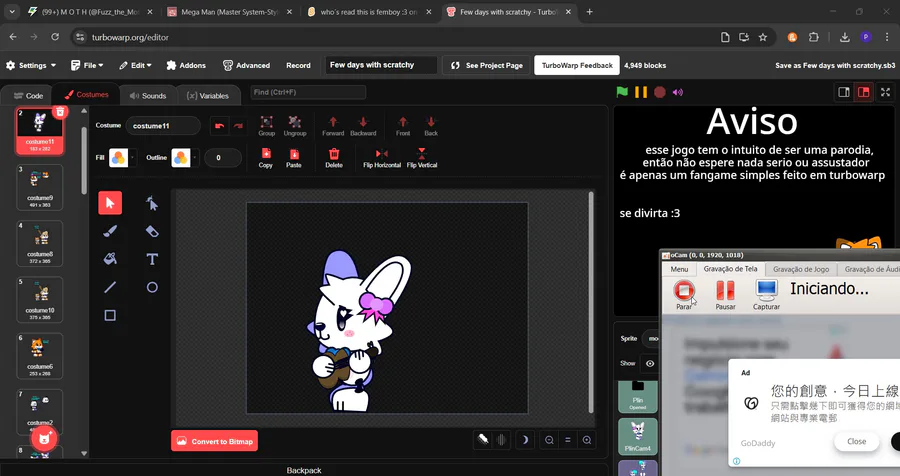Click the outline width field
This screenshot has height=476, width=900.
223,158
